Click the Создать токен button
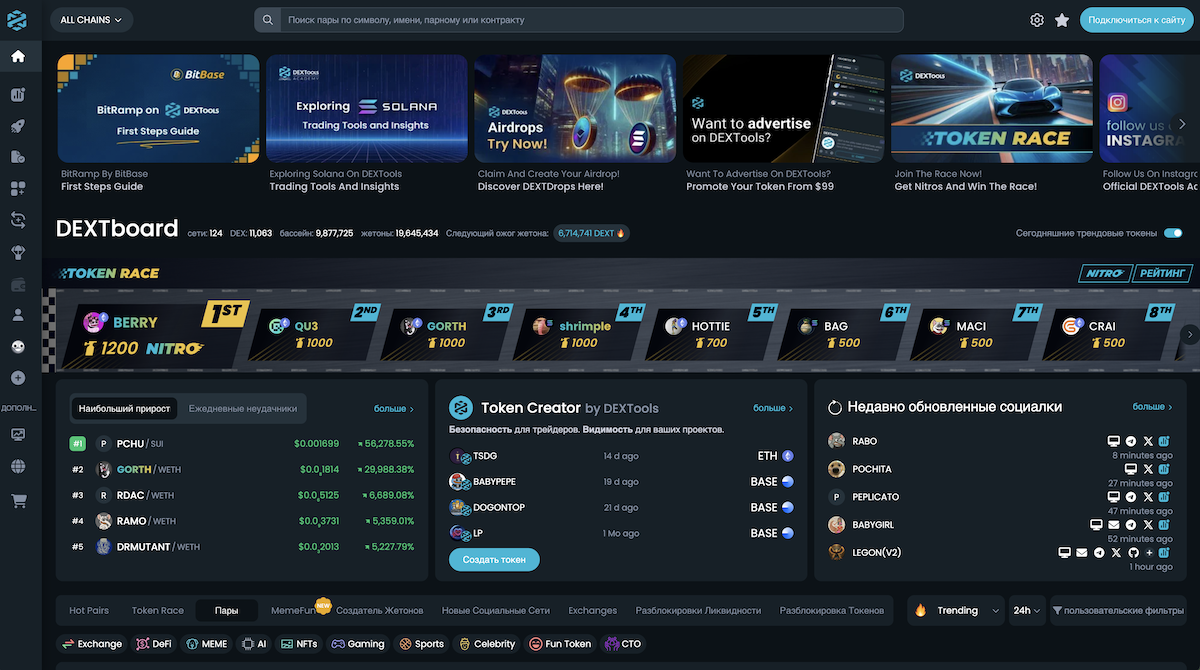Image resolution: width=1200 pixels, height=670 pixels. [x=494, y=560]
